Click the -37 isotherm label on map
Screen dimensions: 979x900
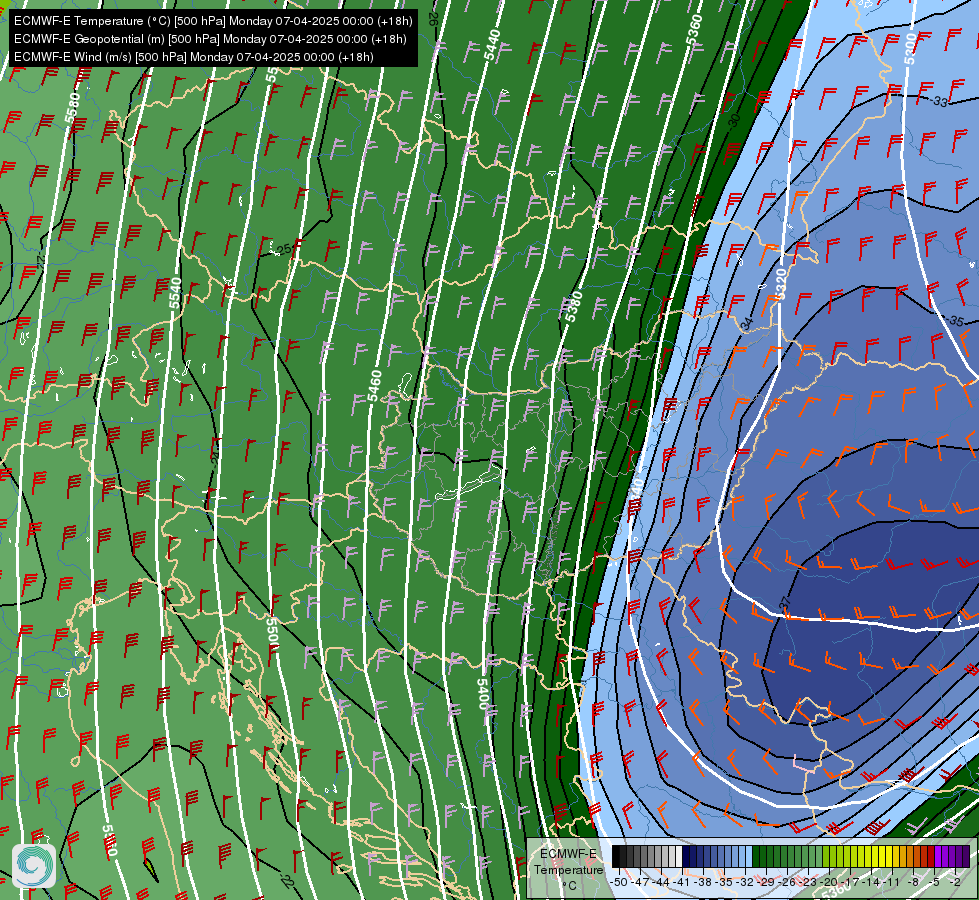785,603
